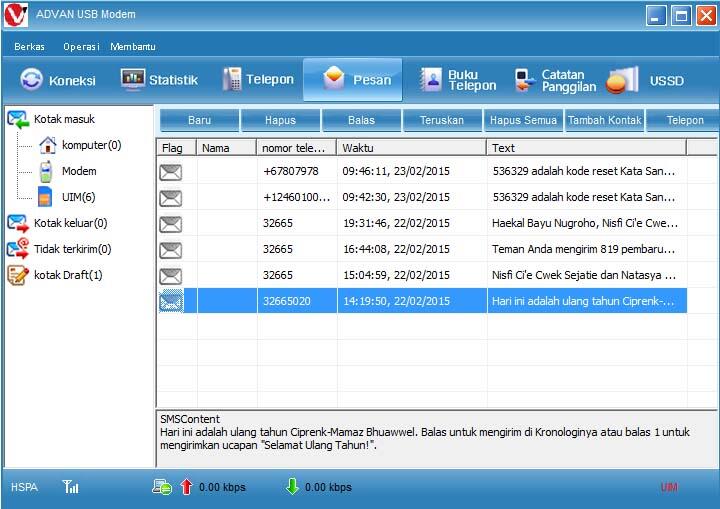Create a new message with Baru

click(x=199, y=120)
